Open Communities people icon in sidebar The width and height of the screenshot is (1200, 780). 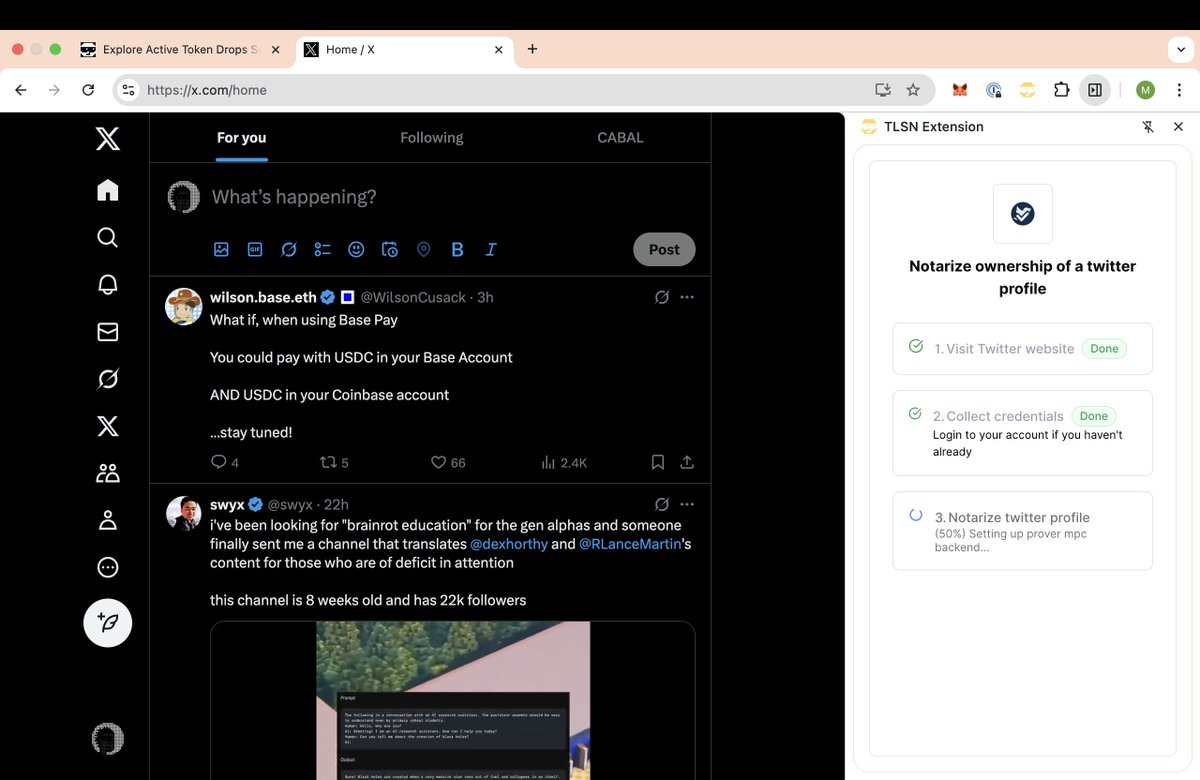(x=108, y=473)
